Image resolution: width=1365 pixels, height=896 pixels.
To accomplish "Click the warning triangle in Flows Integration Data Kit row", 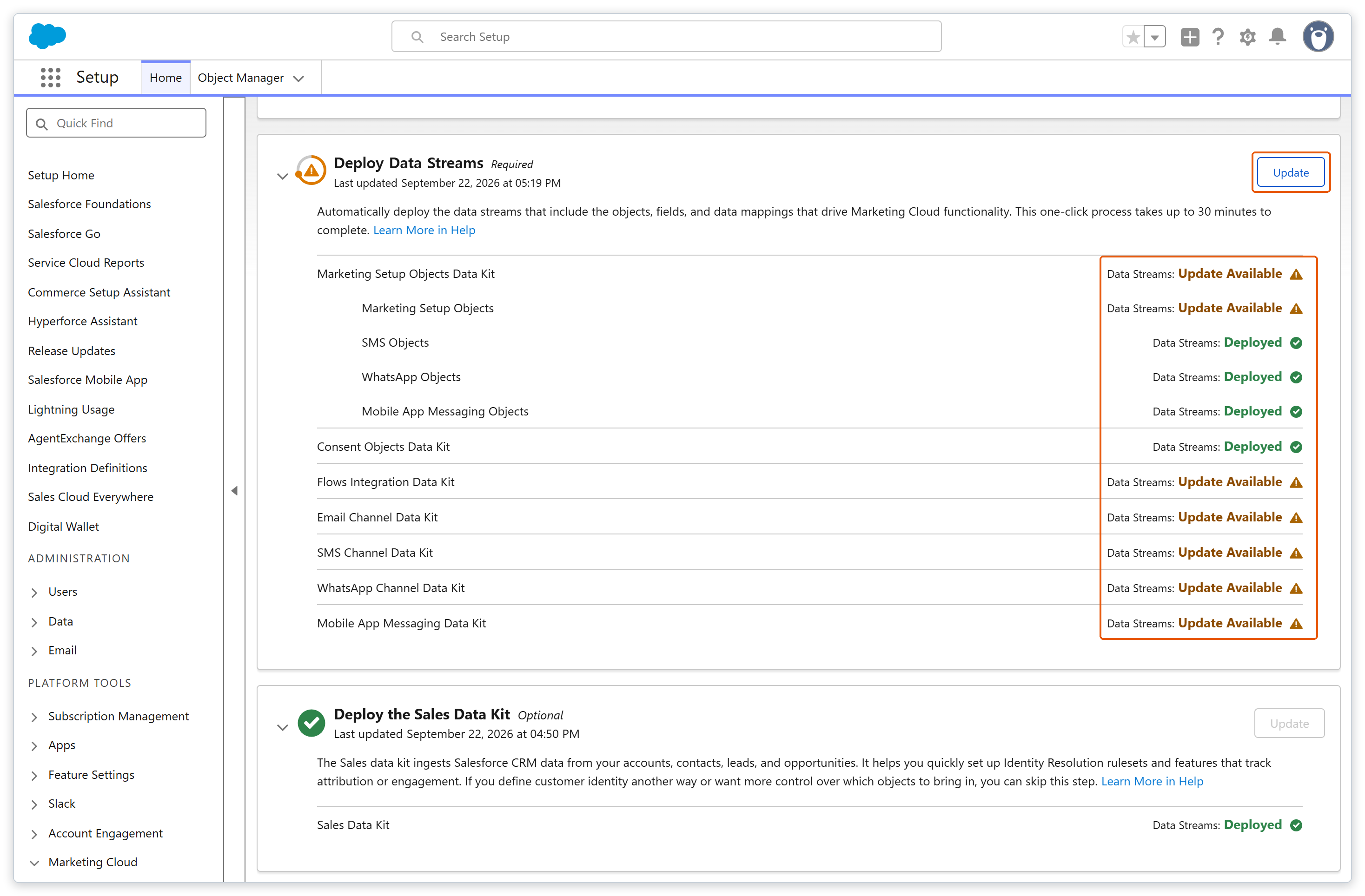I will pos(1296,483).
